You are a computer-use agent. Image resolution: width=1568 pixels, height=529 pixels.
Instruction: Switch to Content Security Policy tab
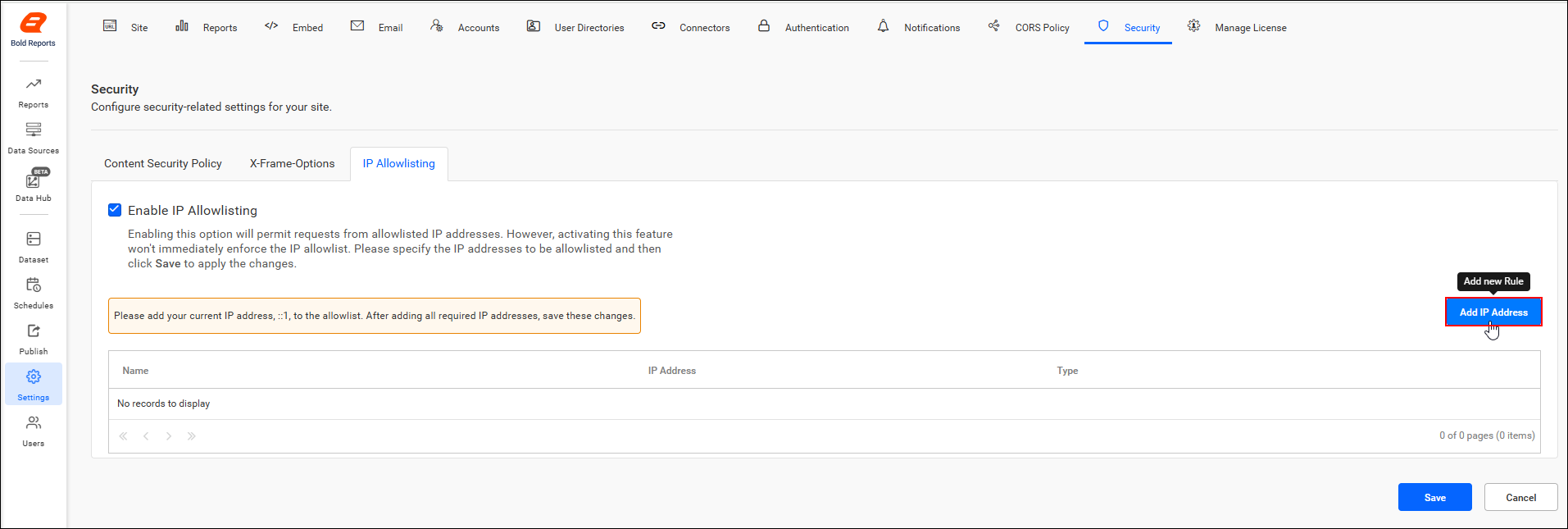pos(163,164)
